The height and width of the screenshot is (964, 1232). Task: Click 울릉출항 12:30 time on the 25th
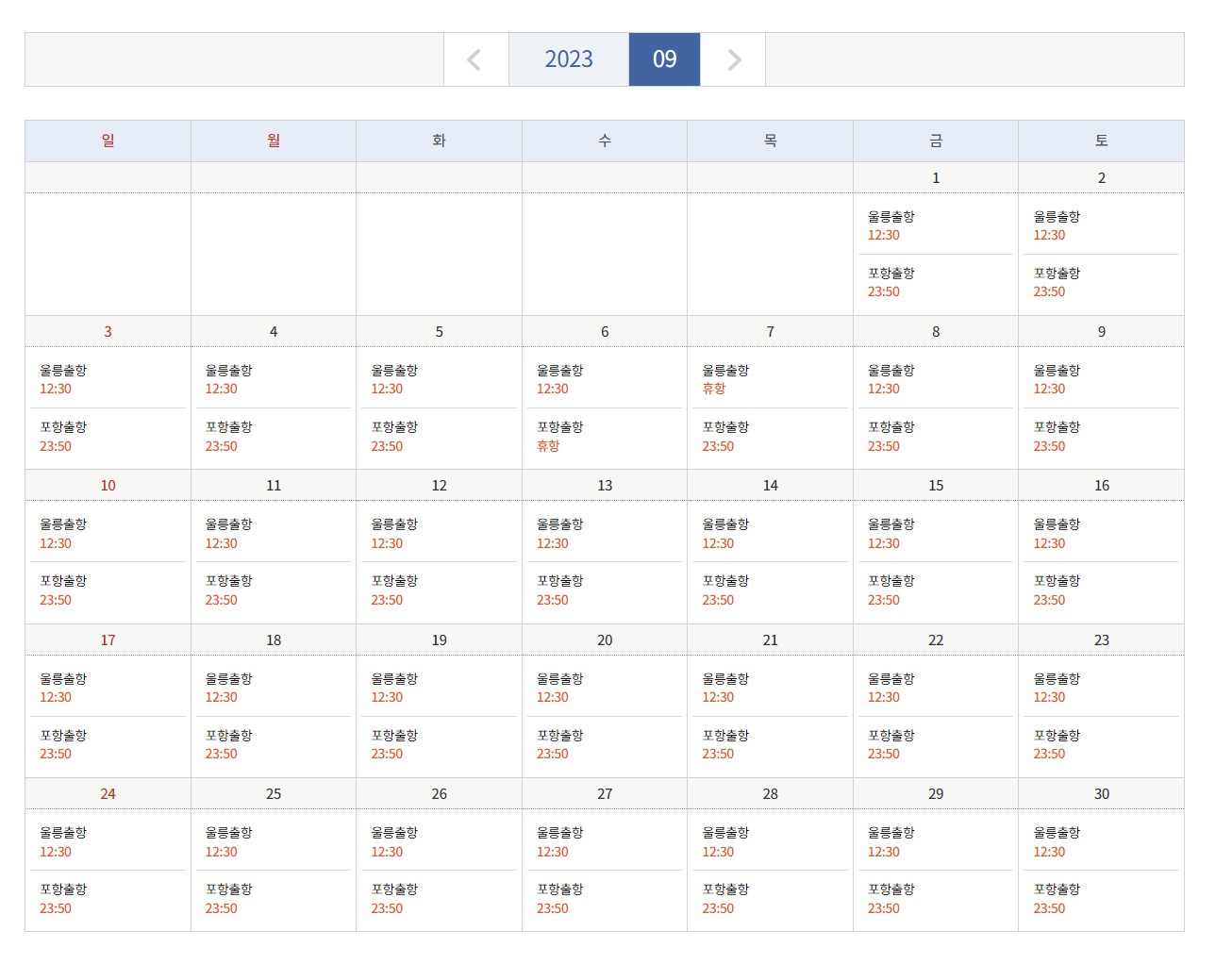[222, 852]
